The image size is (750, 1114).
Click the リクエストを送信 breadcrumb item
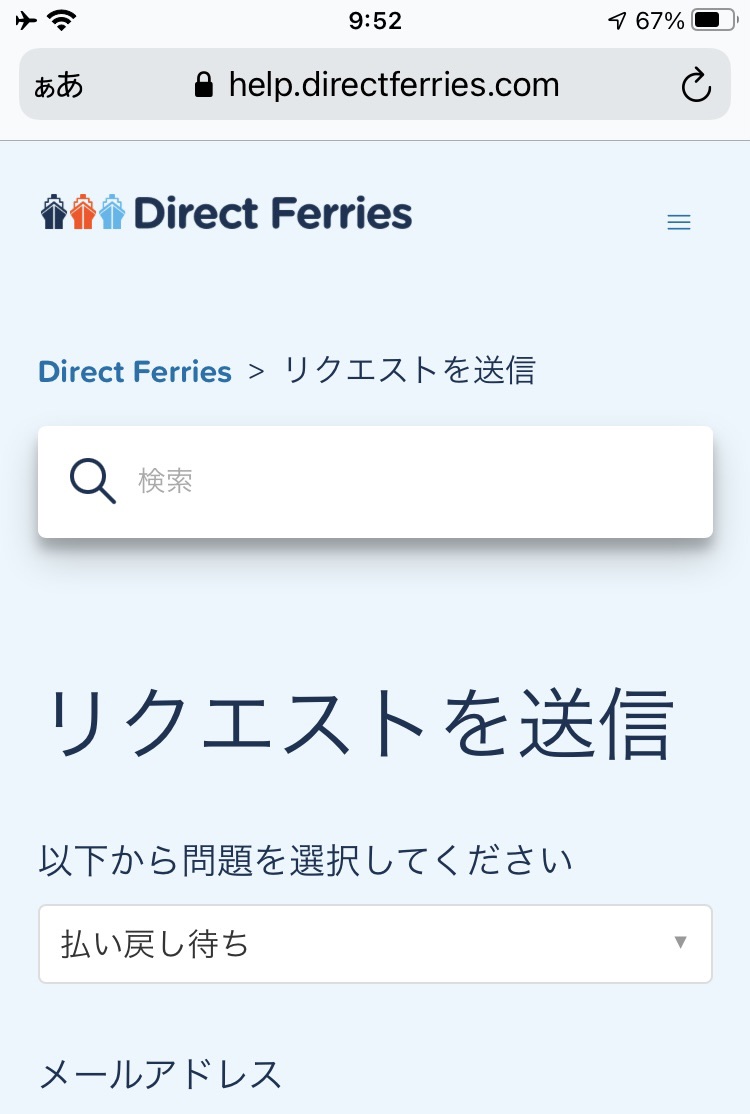click(x=410, y=371)
